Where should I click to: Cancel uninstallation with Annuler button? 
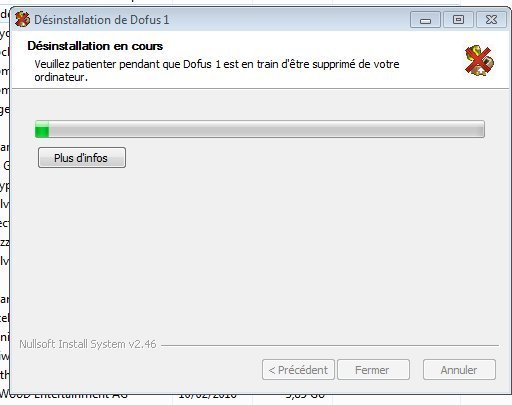[459, 370]
